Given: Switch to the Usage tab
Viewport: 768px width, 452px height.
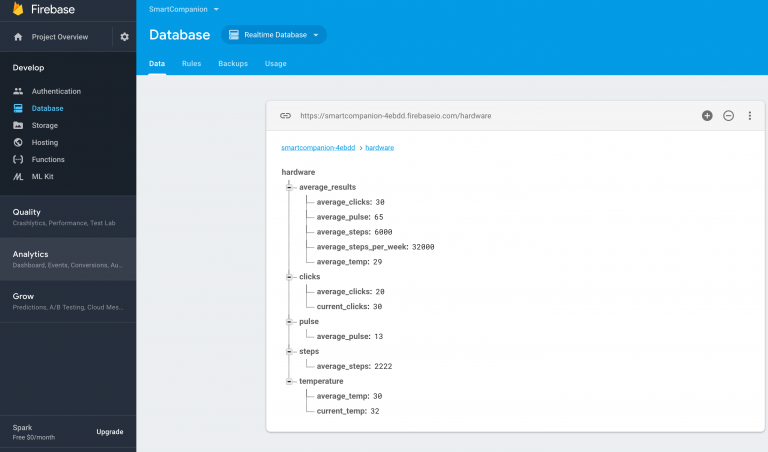Looking at the screenshot, I should click(x=276, y=64).
